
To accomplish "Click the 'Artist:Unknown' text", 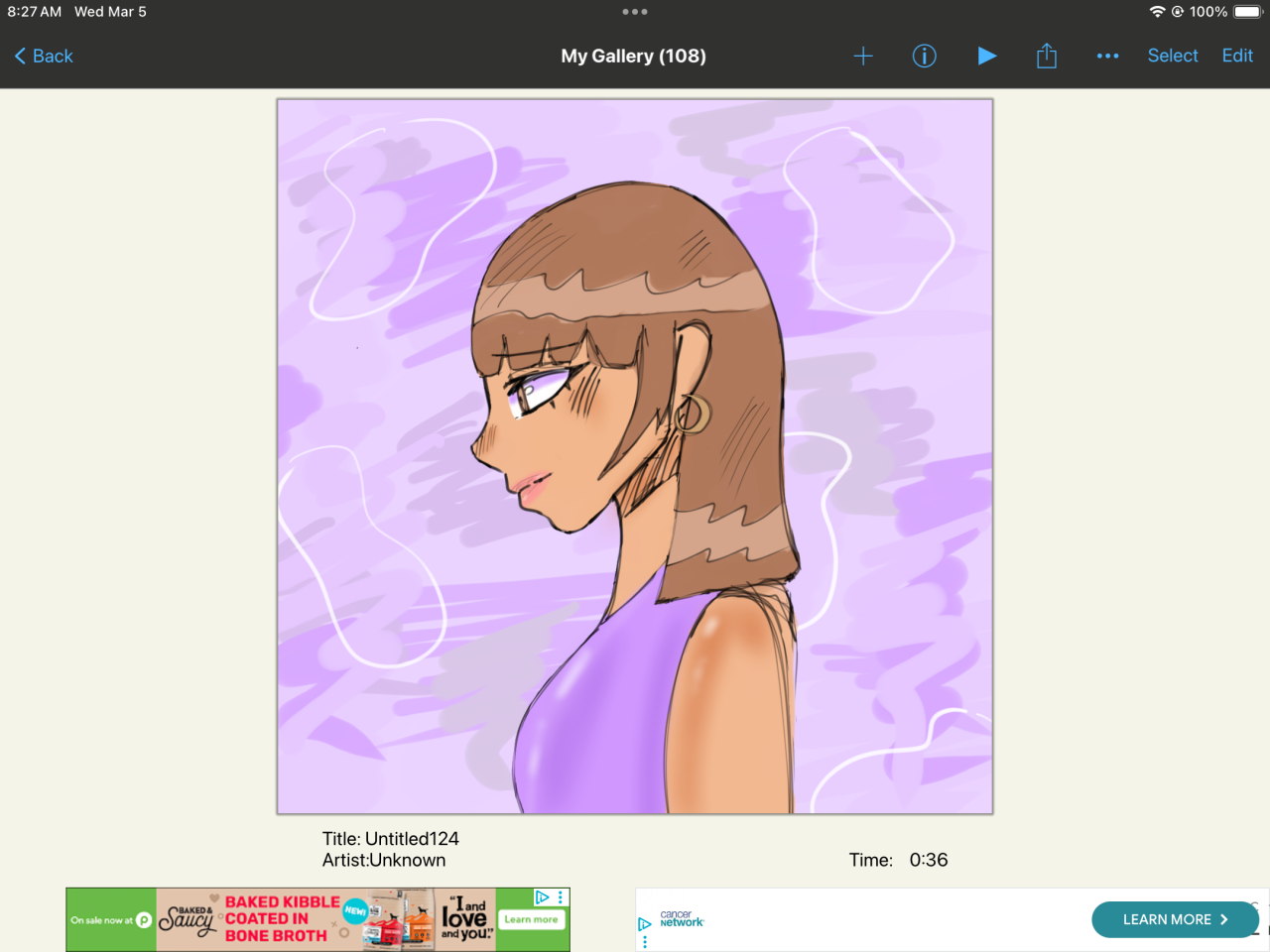I will pyautogui.click(x=384, y=861).
